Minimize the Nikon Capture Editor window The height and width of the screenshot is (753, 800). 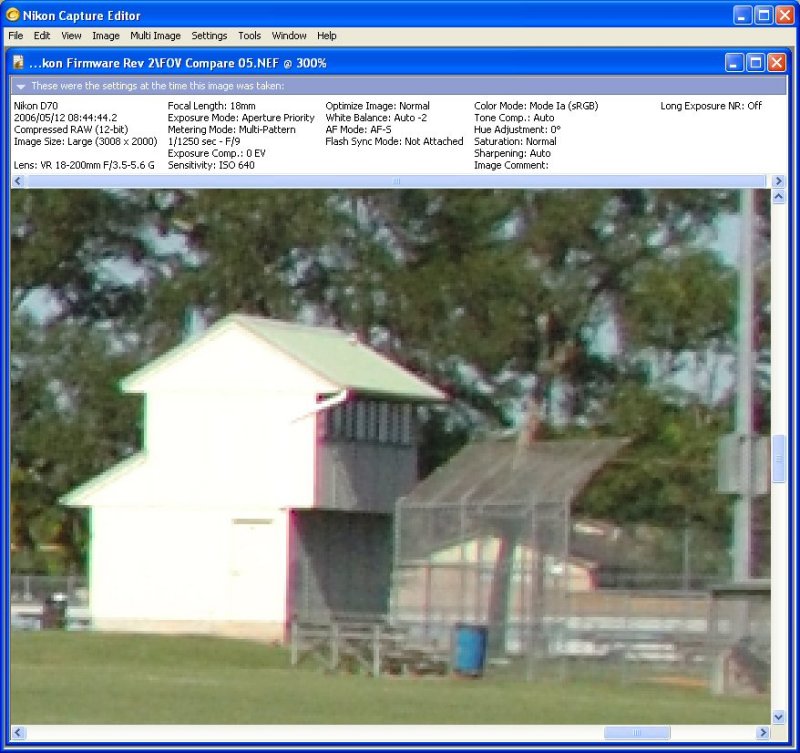pos(742,15)
